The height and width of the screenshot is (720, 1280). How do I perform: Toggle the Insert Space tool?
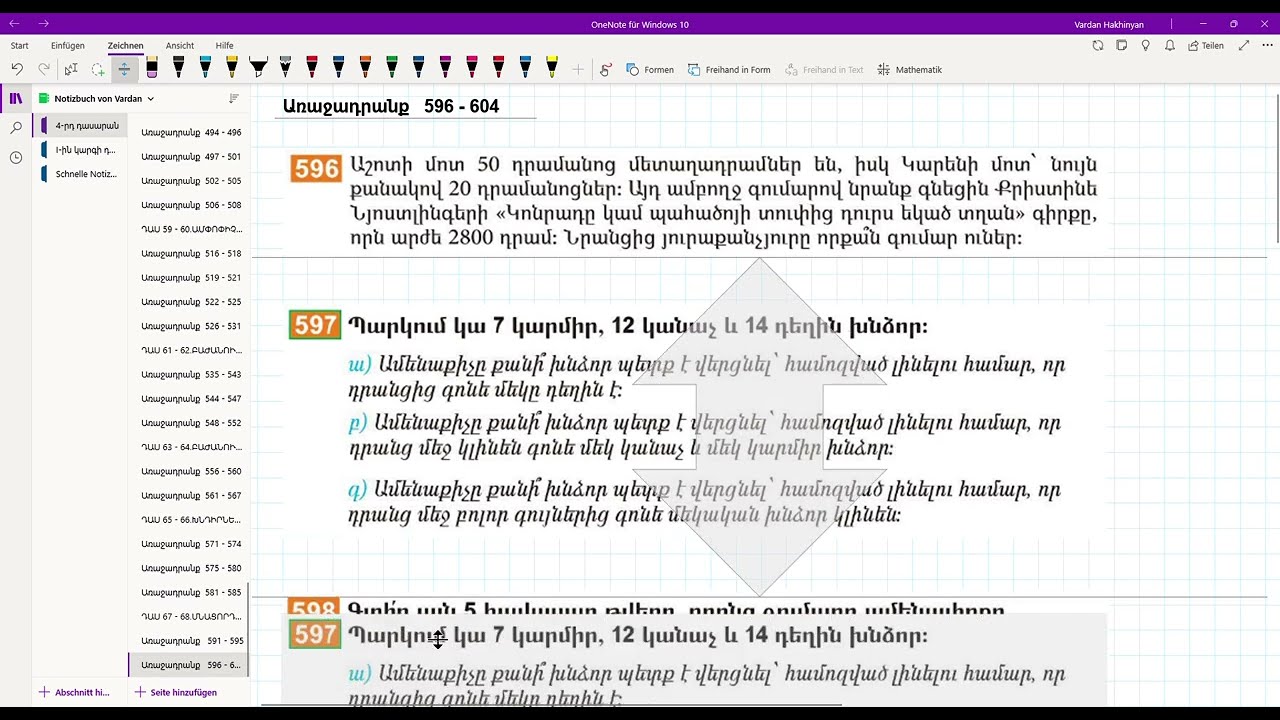(124, 69)
